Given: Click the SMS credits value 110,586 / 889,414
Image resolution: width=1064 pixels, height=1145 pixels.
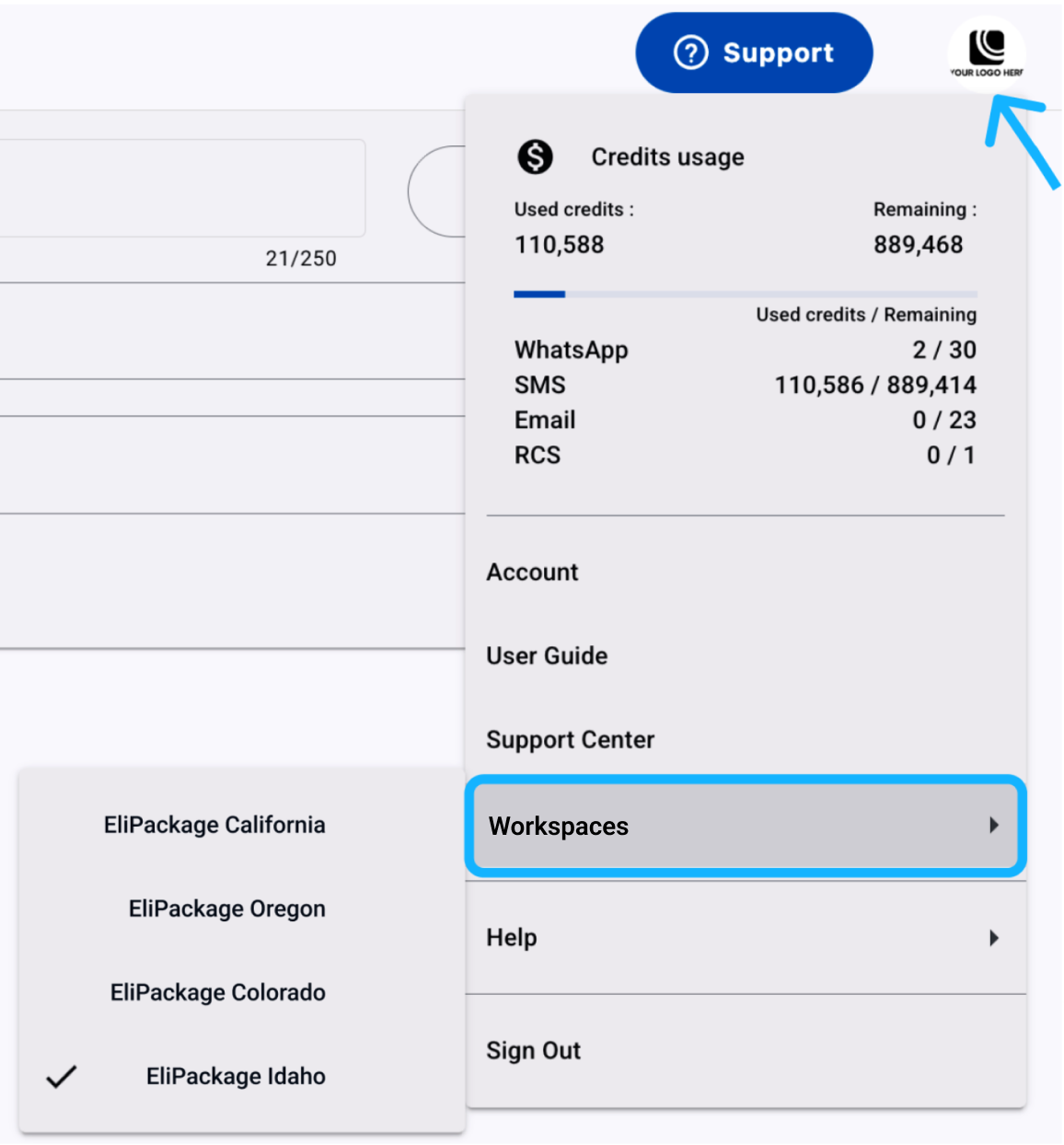Looking at the screenshot, I should point(875,385).
